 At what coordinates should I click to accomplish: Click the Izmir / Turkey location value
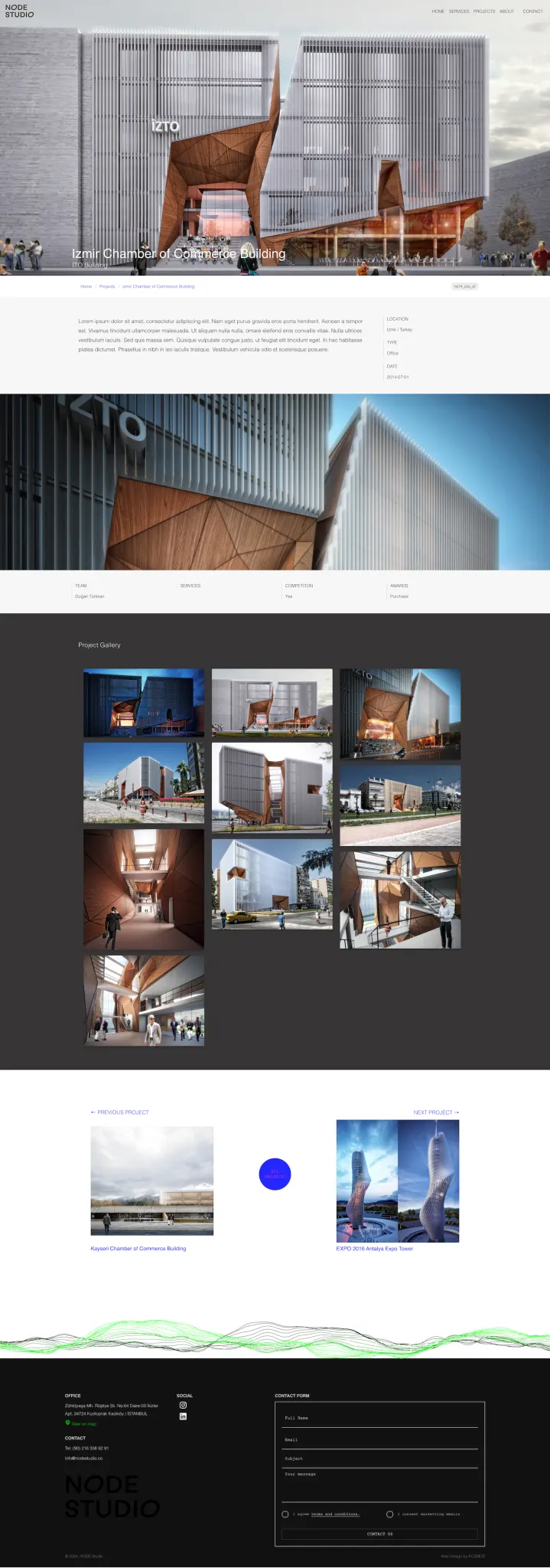[399, 329]
